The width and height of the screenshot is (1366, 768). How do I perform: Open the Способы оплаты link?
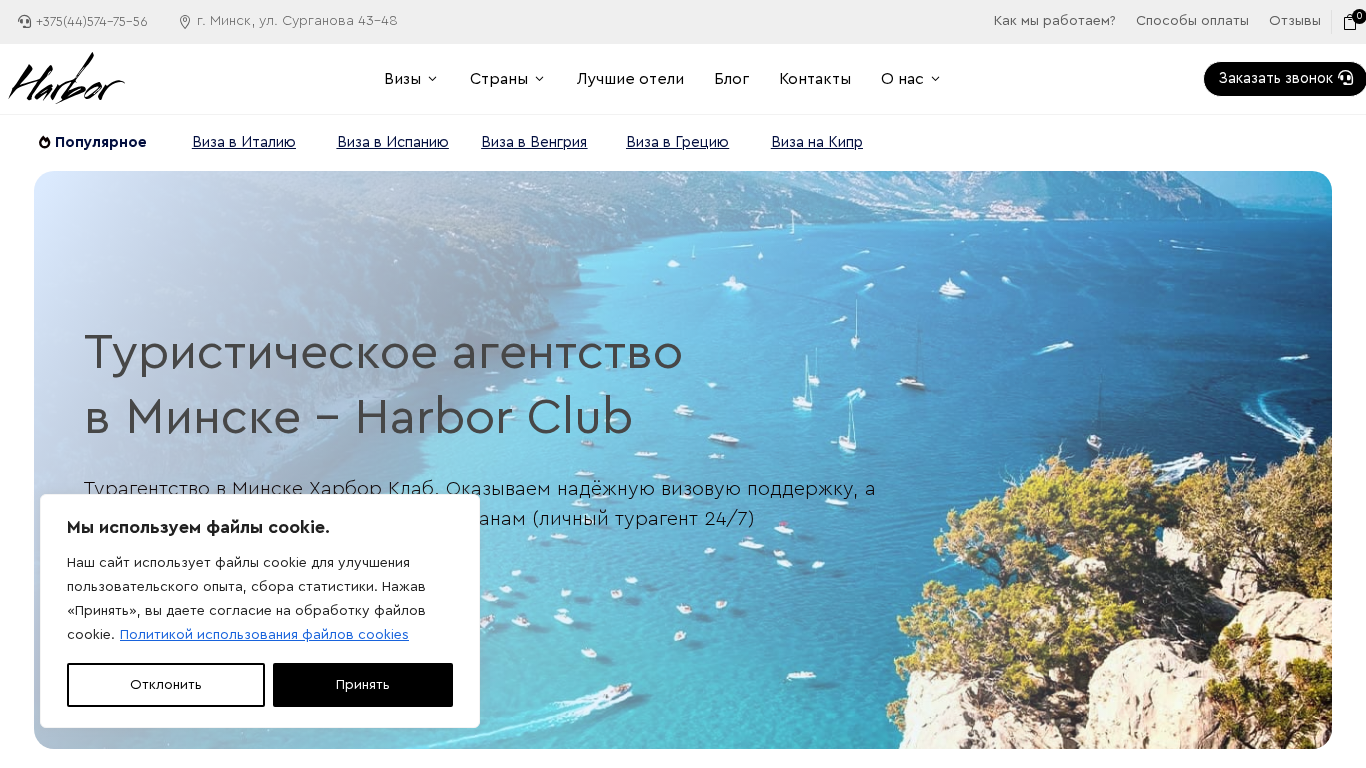pyautogui.click(x=1192, y=21)
